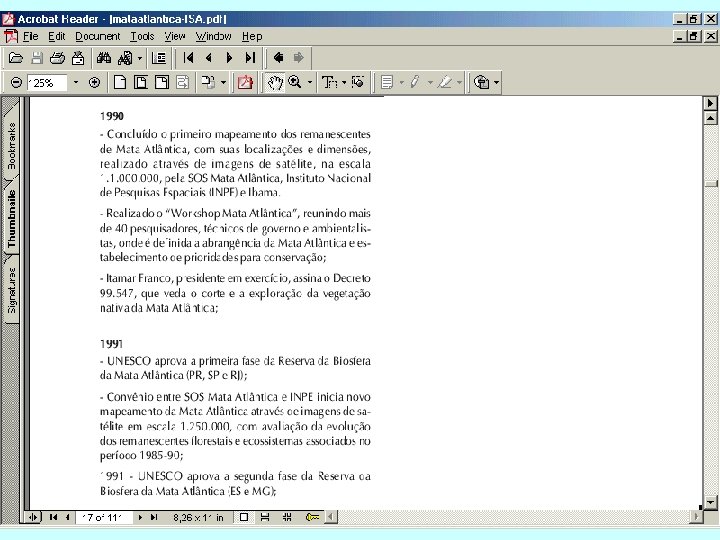Select the Fit in Window icon
720x540 pixels.
coord(141,83)
